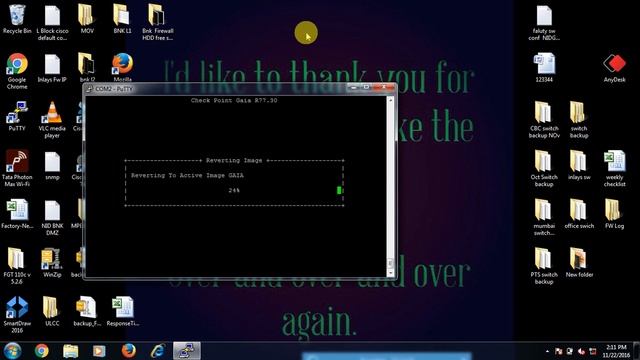This screenshot has width=640, height=360.
Task: Open File Explorer from the taskbar
Action: coord(70,351)
